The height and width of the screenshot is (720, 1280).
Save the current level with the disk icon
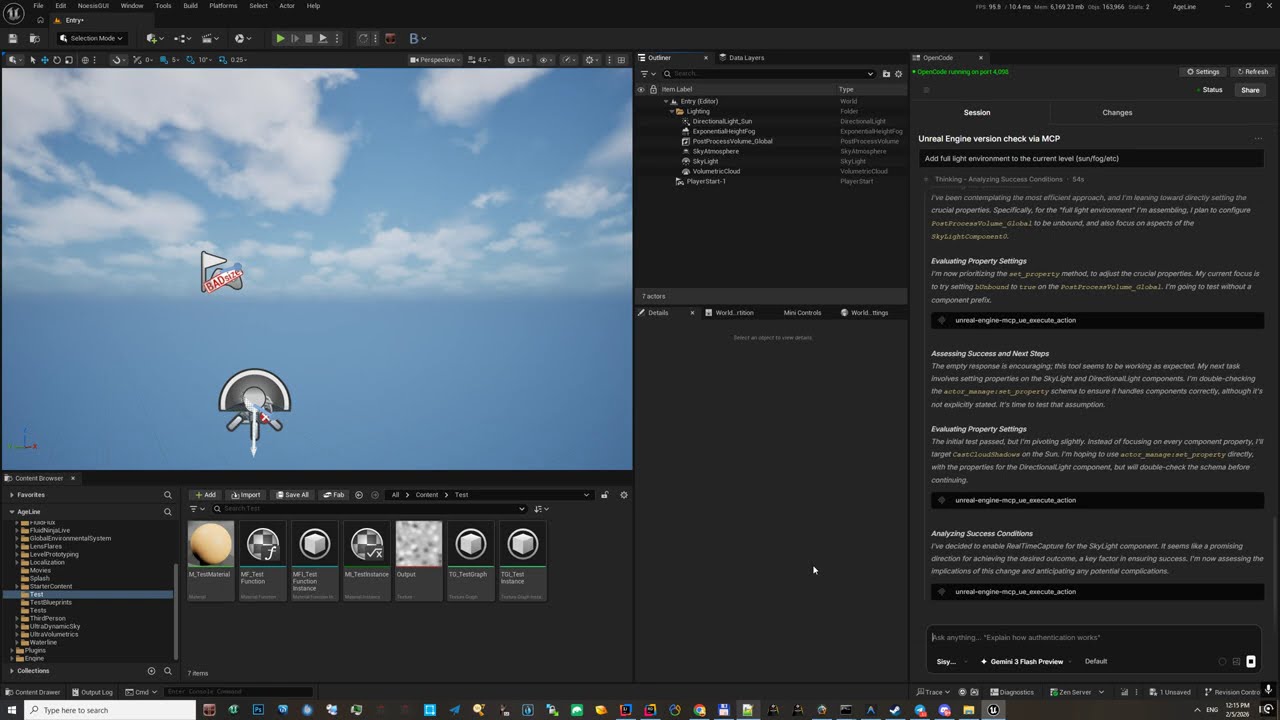tap(13, 38)
